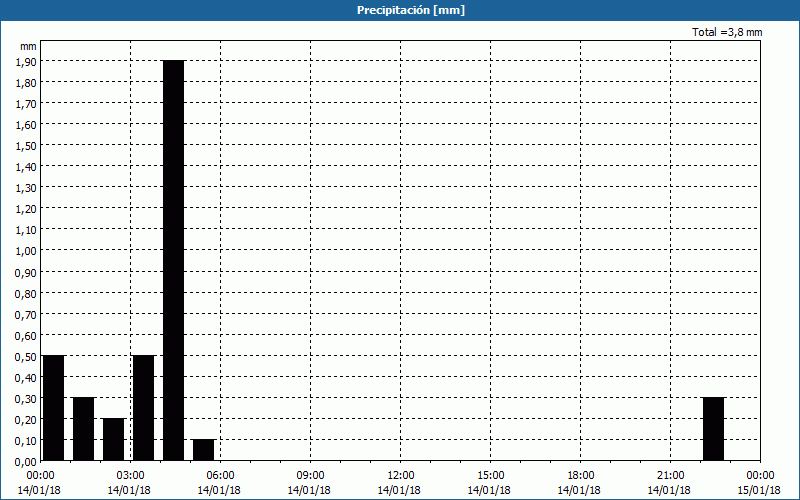Select the 0,50 mm bar right after 03:00

pos(143,408)
